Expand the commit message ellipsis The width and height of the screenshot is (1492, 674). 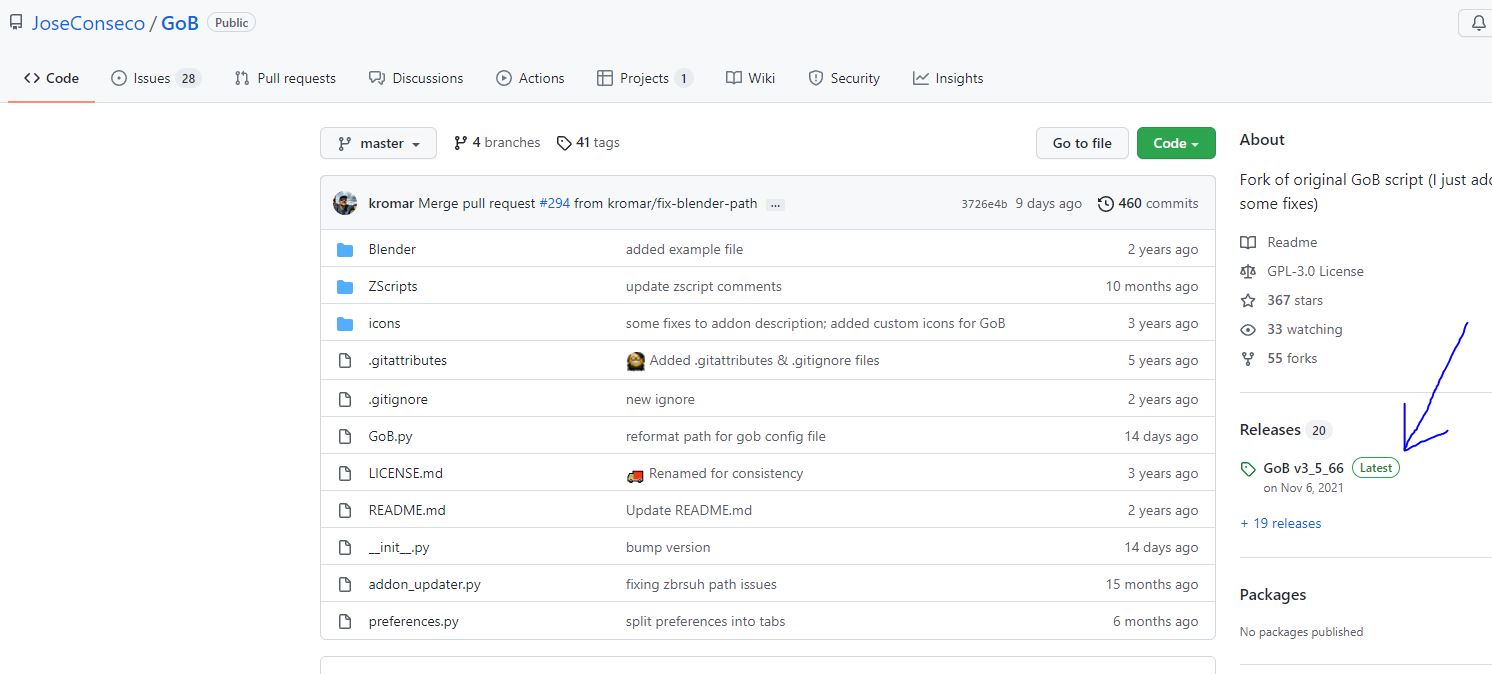click(774, 203)
